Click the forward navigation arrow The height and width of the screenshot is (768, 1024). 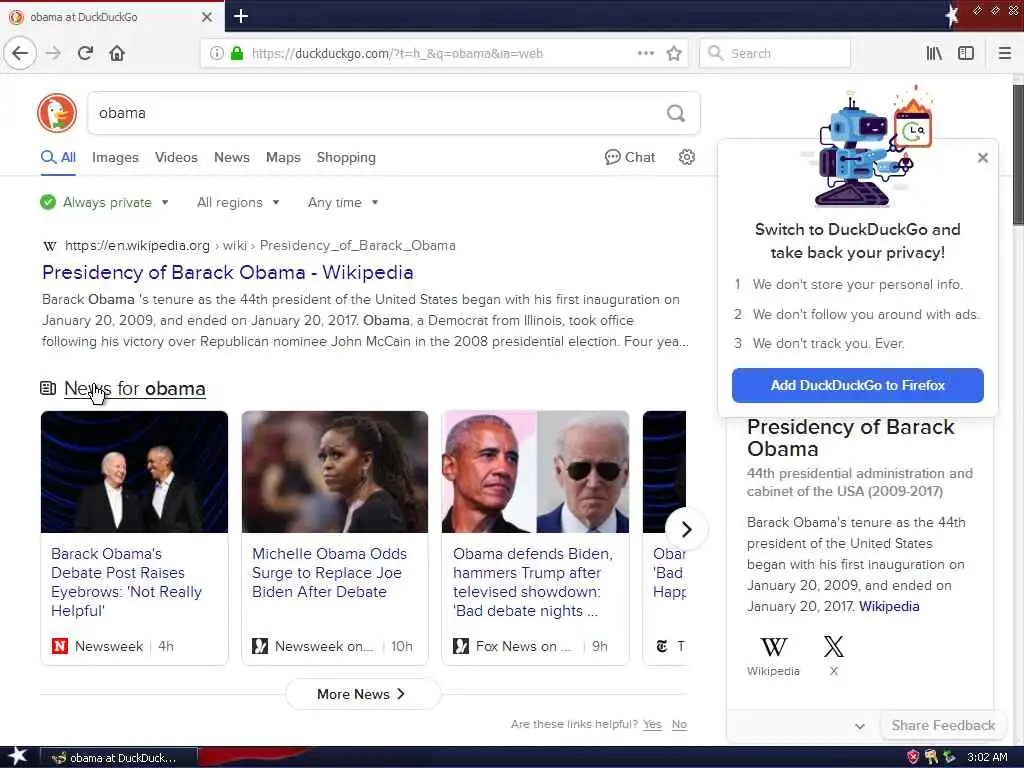pos(54,53)
